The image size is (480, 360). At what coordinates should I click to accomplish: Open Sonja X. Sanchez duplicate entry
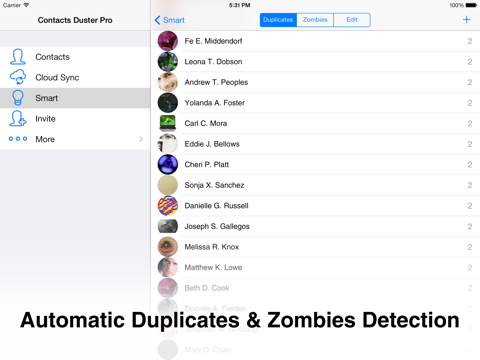pyautogui.click(x=315, y=185)
